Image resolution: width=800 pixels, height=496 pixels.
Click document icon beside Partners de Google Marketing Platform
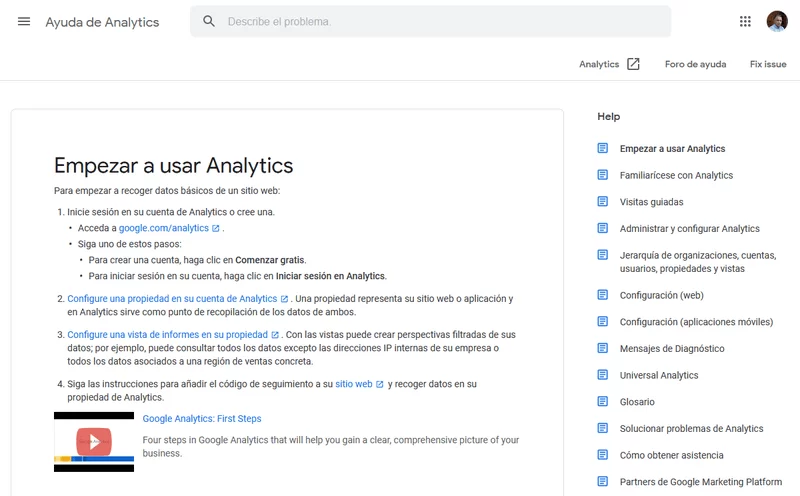point(603,481)
